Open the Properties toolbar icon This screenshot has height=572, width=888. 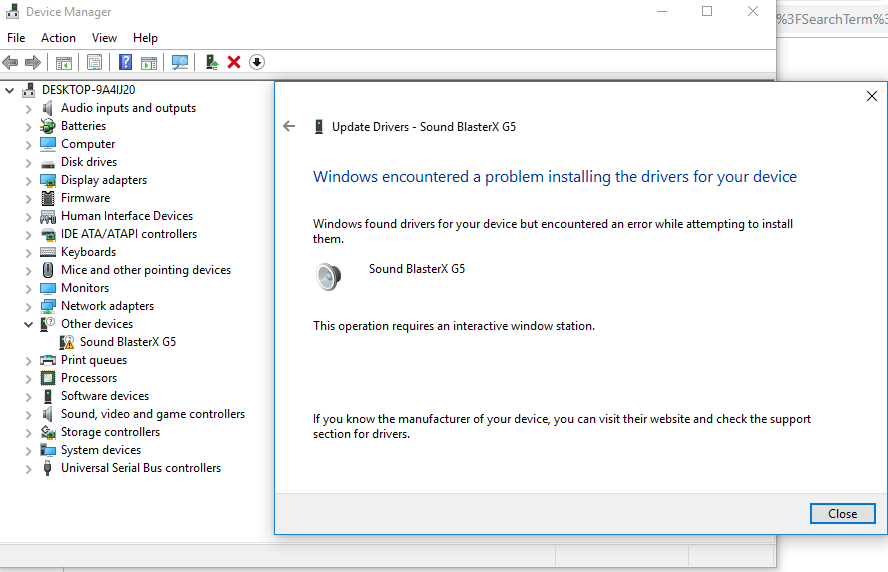94,62
